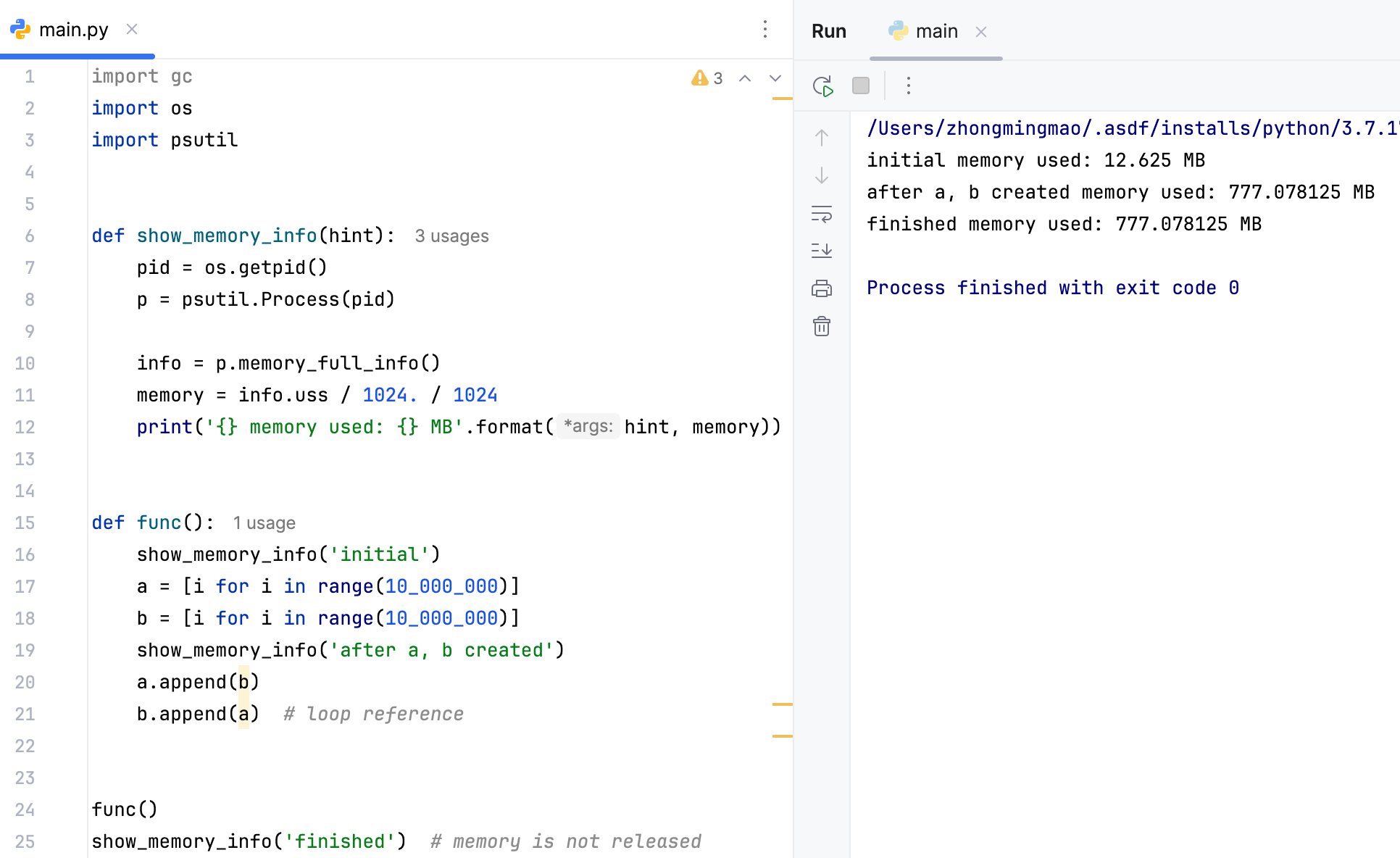This screenshot has height=858, width=1400.
Task: Go to previous highlighted error chevron
Action: tap(745, 78)
